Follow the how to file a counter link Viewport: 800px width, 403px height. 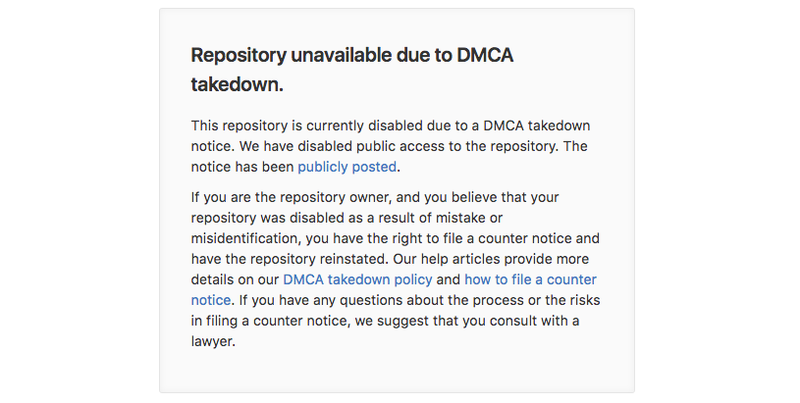pos(530,280)
